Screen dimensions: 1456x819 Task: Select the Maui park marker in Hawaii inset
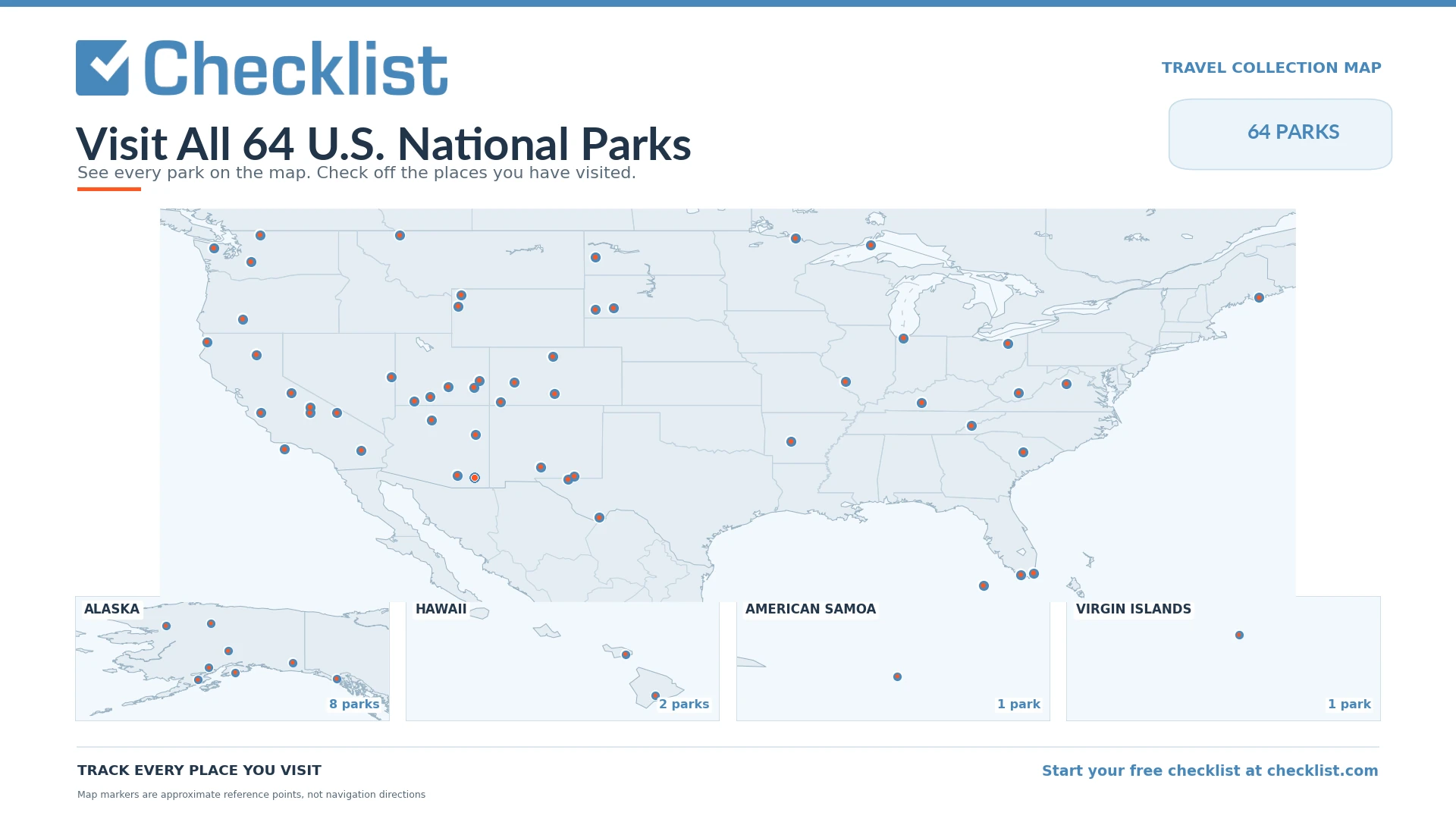(x=626, y=654)
